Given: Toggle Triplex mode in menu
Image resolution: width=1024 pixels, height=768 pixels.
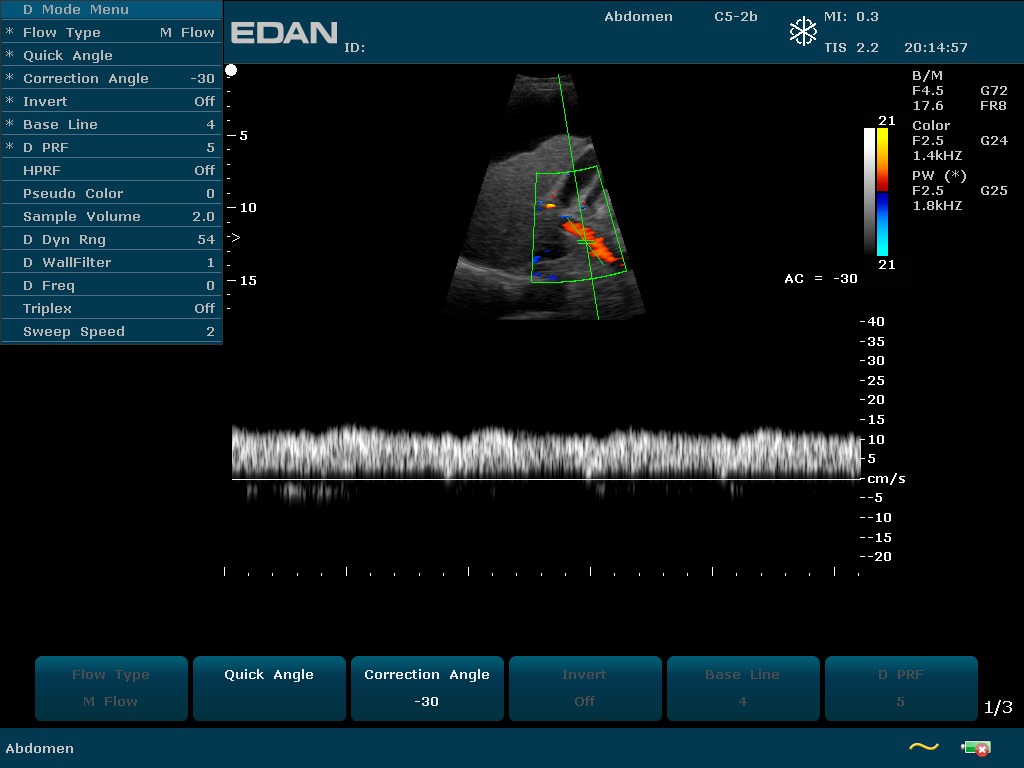Looking at the screenshot, I should (111, 308).
